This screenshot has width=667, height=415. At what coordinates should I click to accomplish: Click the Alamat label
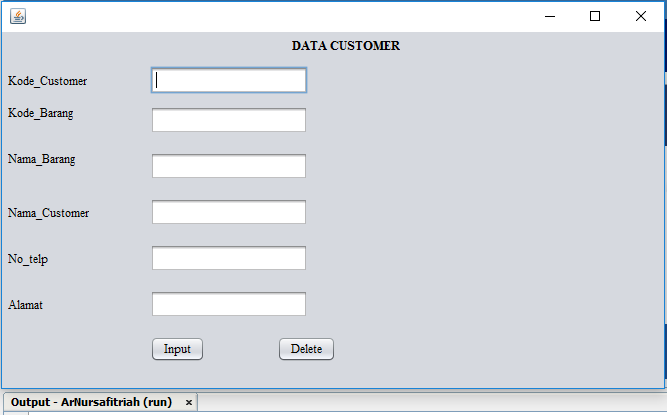pyautogui.click(x=26, y=305)
